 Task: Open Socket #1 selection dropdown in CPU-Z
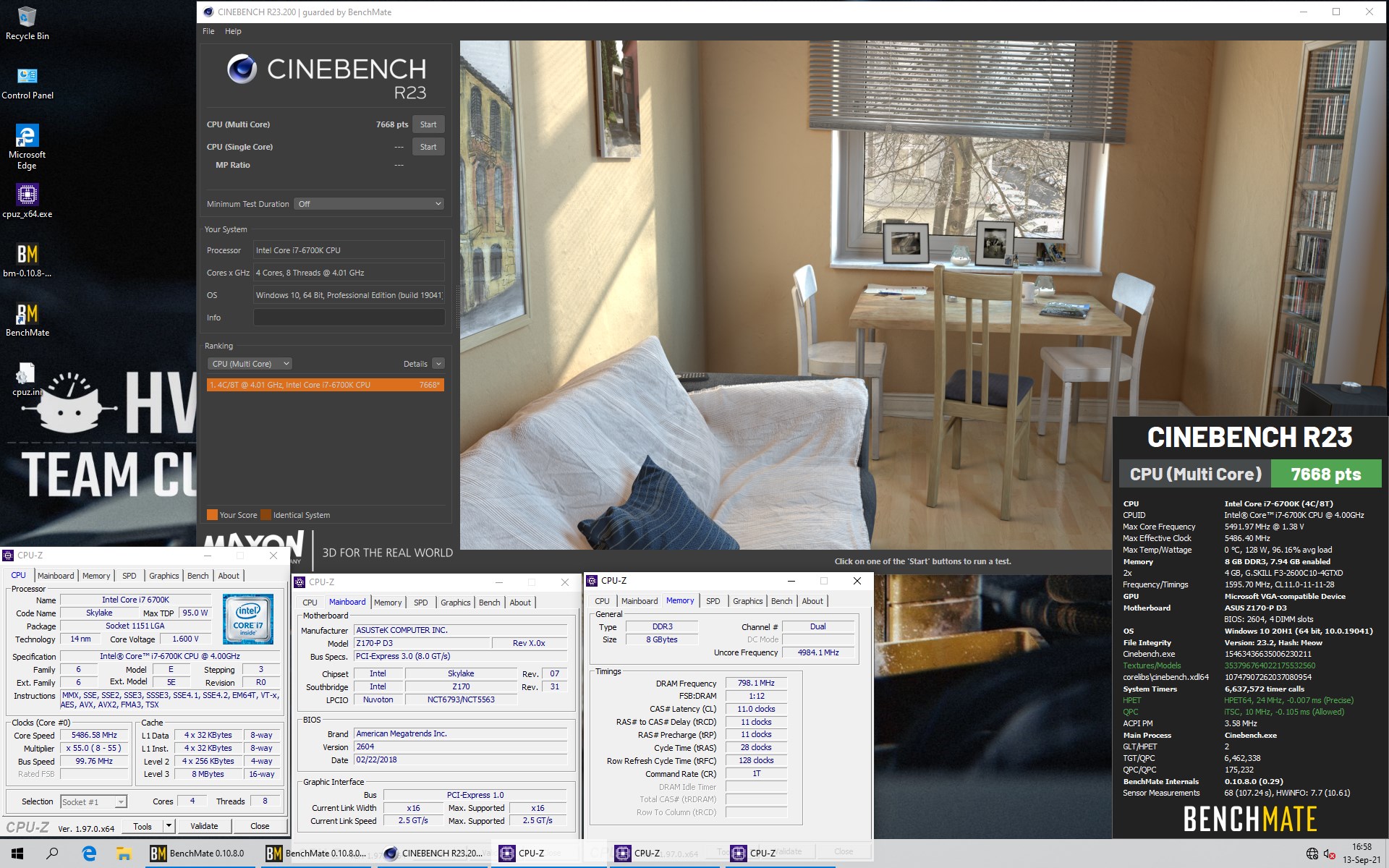[x=93, y=801]
